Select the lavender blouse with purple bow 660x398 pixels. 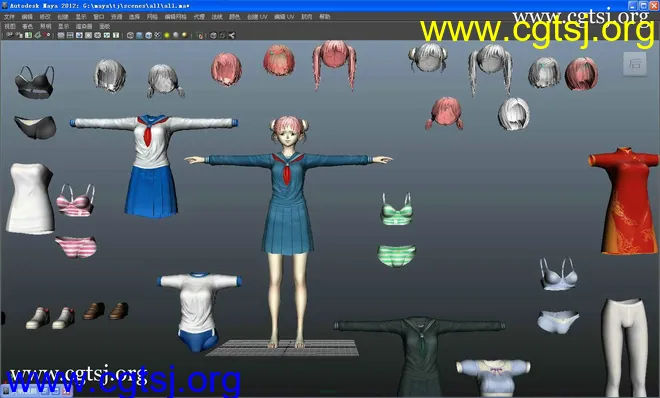tap(493, 377)
